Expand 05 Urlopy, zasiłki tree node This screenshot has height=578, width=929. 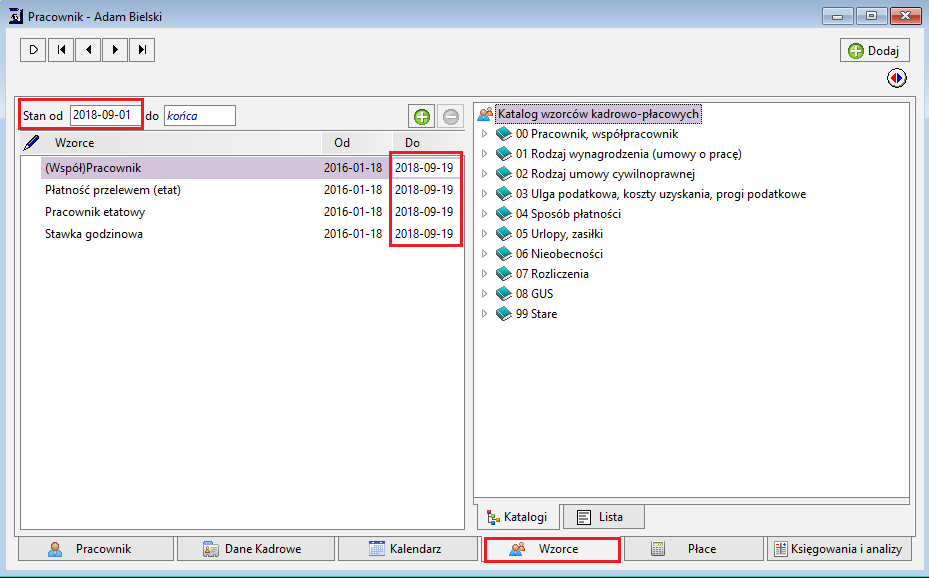(484, 233)
